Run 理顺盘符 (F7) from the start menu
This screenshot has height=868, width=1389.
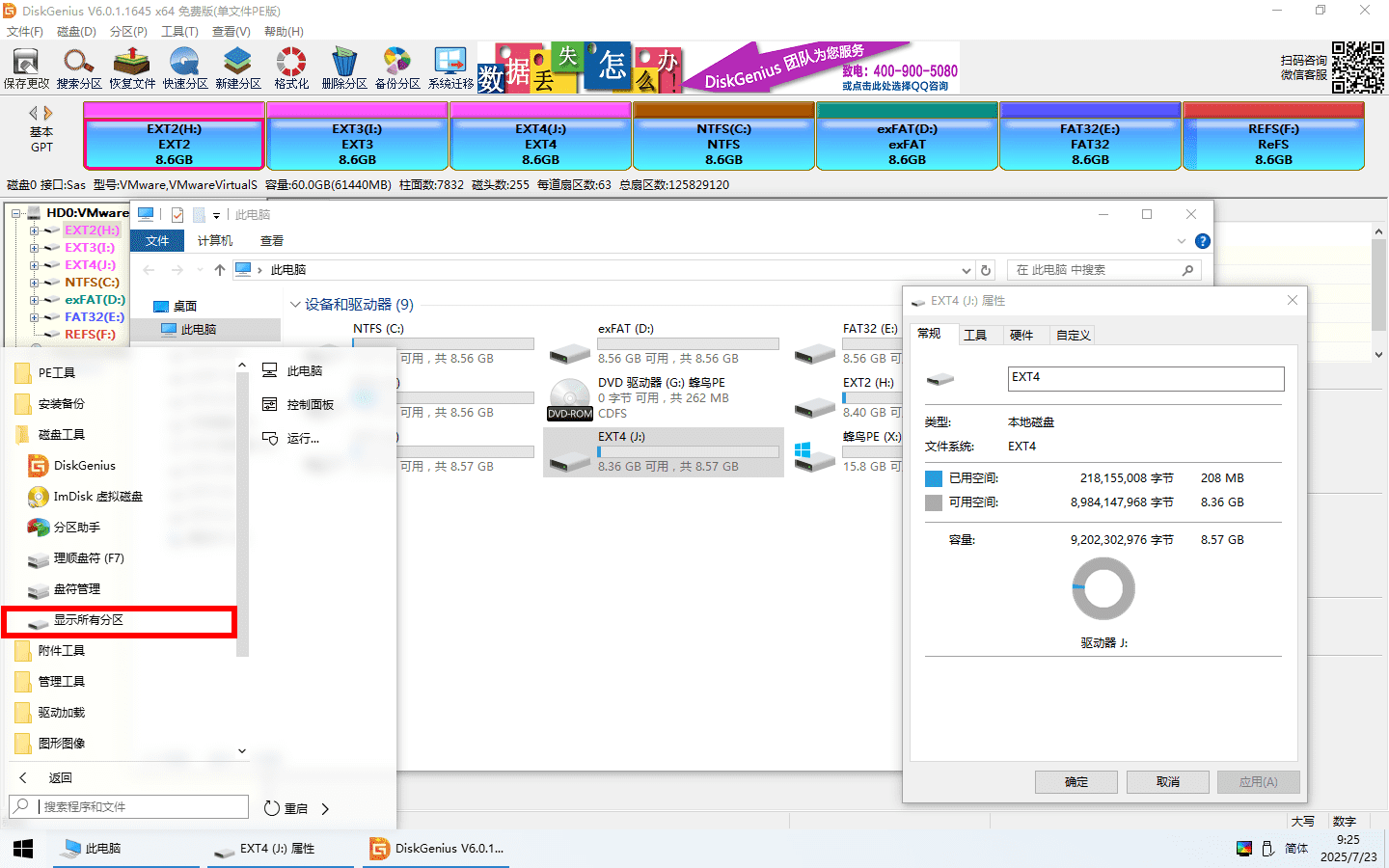[75, 558]
